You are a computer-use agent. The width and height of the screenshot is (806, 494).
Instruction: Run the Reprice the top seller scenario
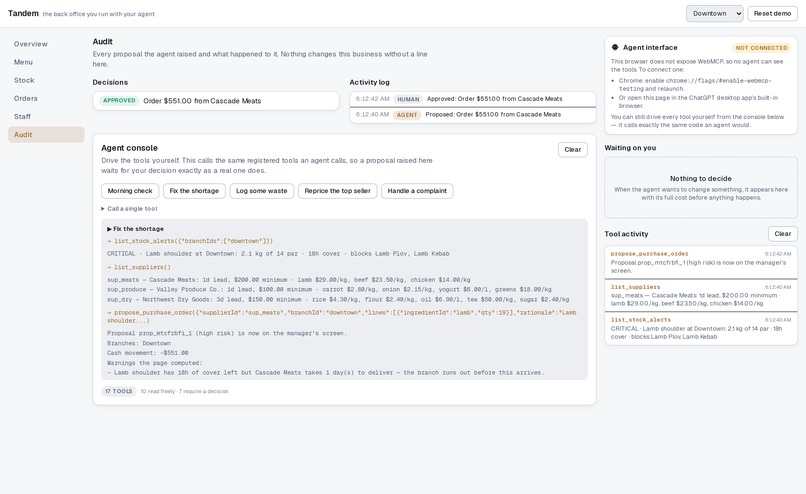[x=337, y=191]
